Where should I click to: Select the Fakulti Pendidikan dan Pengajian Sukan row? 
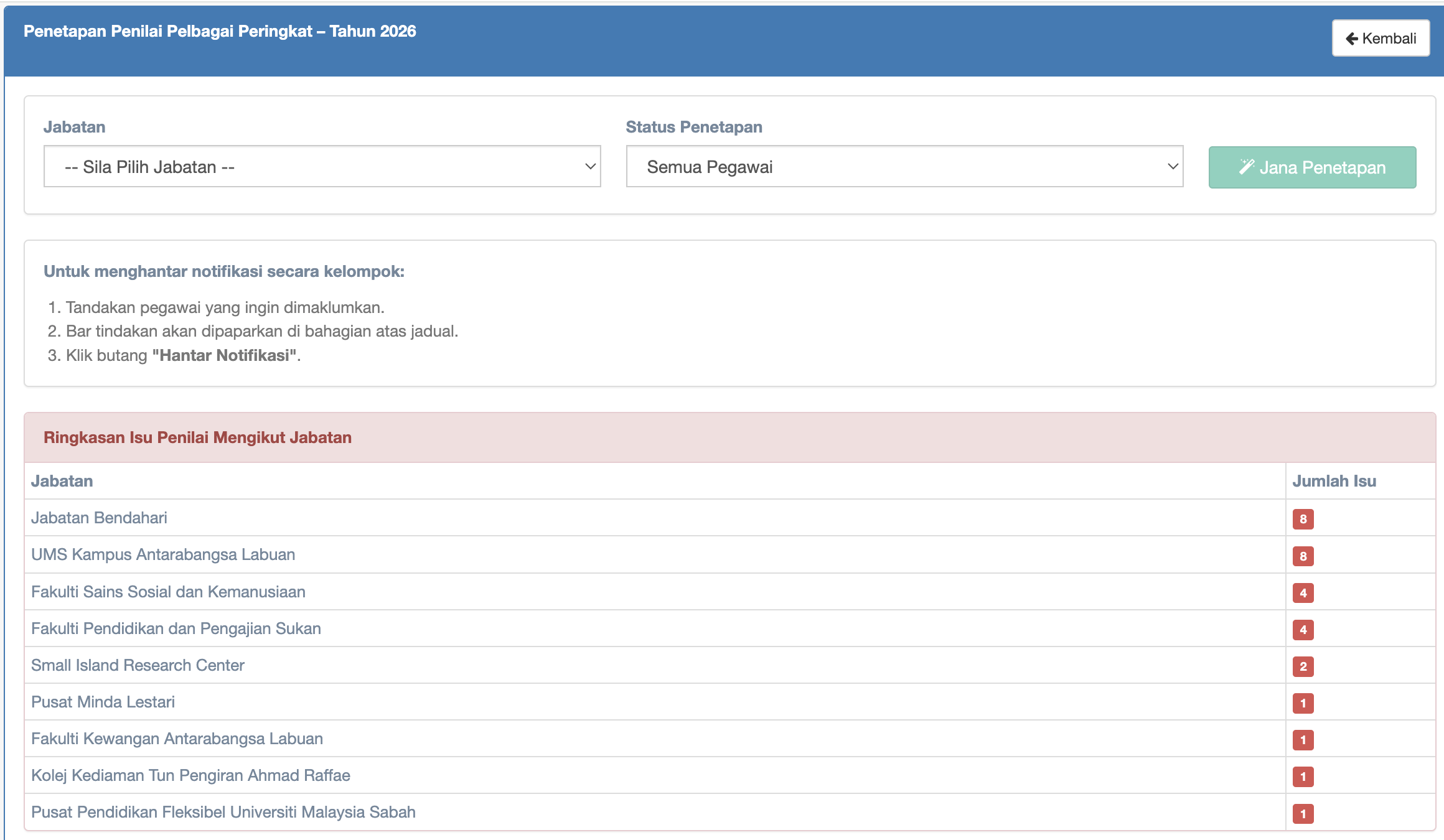point(176,628)
